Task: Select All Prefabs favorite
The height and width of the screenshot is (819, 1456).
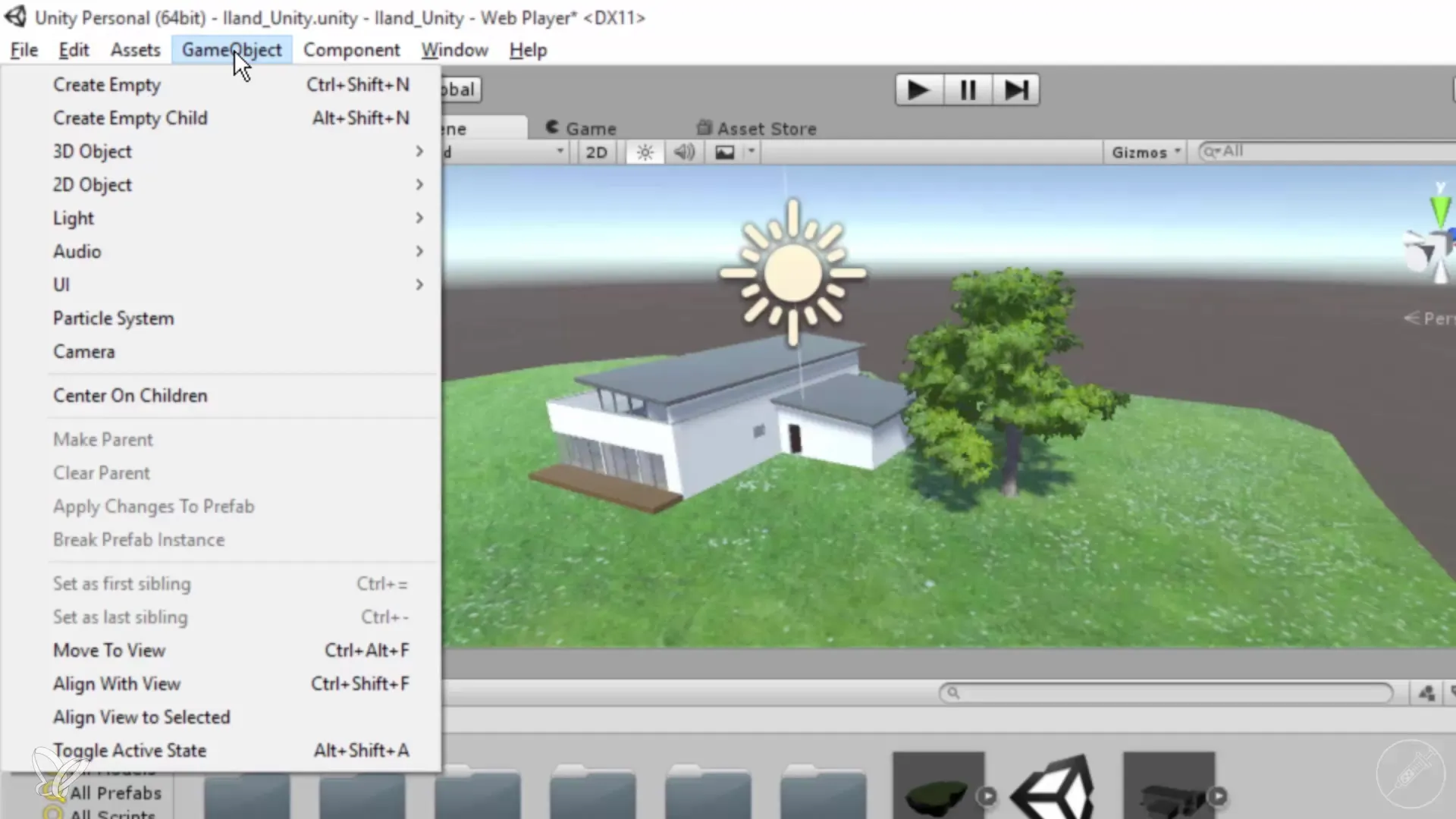Action: coord(115,793)
